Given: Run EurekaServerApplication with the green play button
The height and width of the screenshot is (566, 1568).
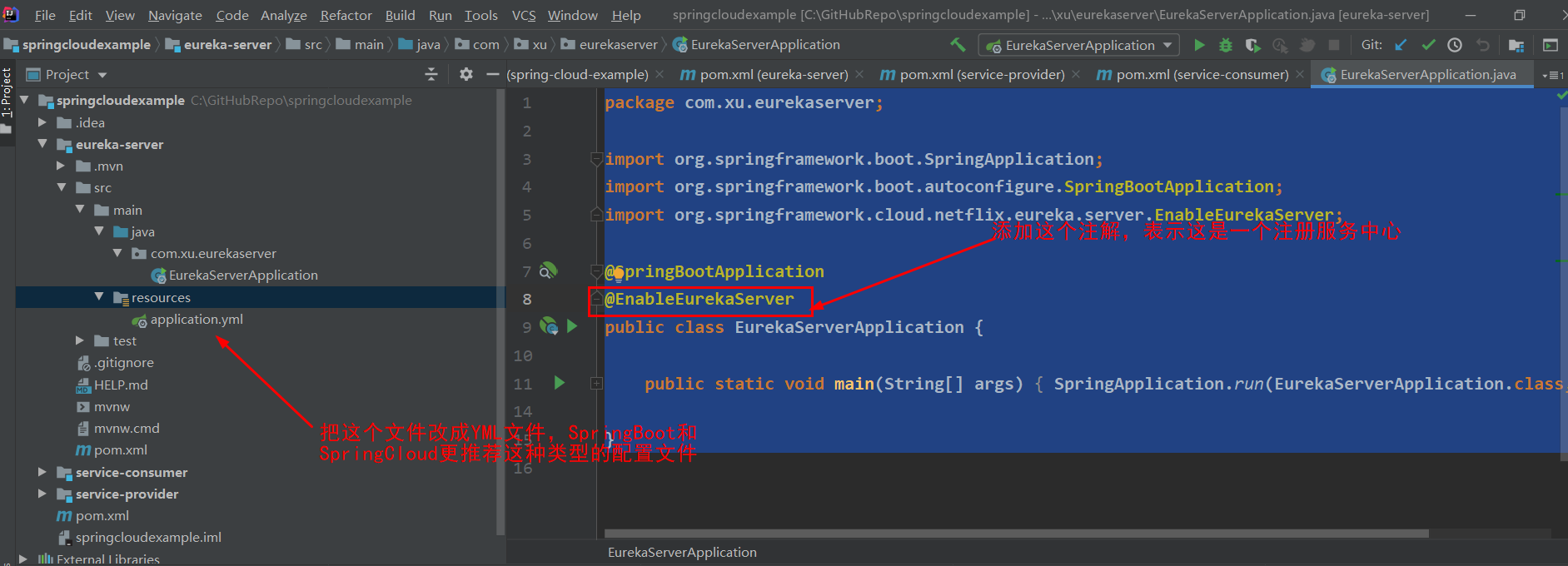Looking at the screenshot, I should [x=1199, y=45].
